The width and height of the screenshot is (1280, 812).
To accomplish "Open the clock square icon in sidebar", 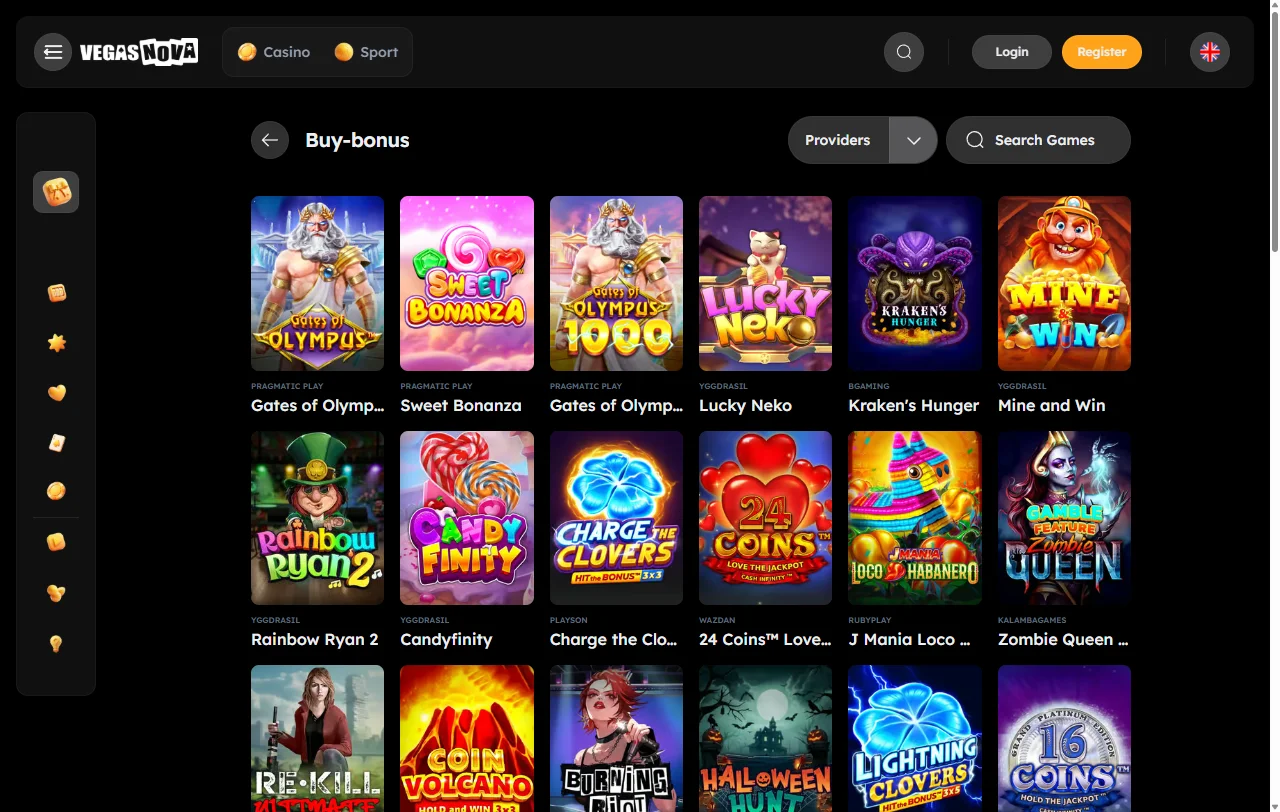I will (57, 542).
